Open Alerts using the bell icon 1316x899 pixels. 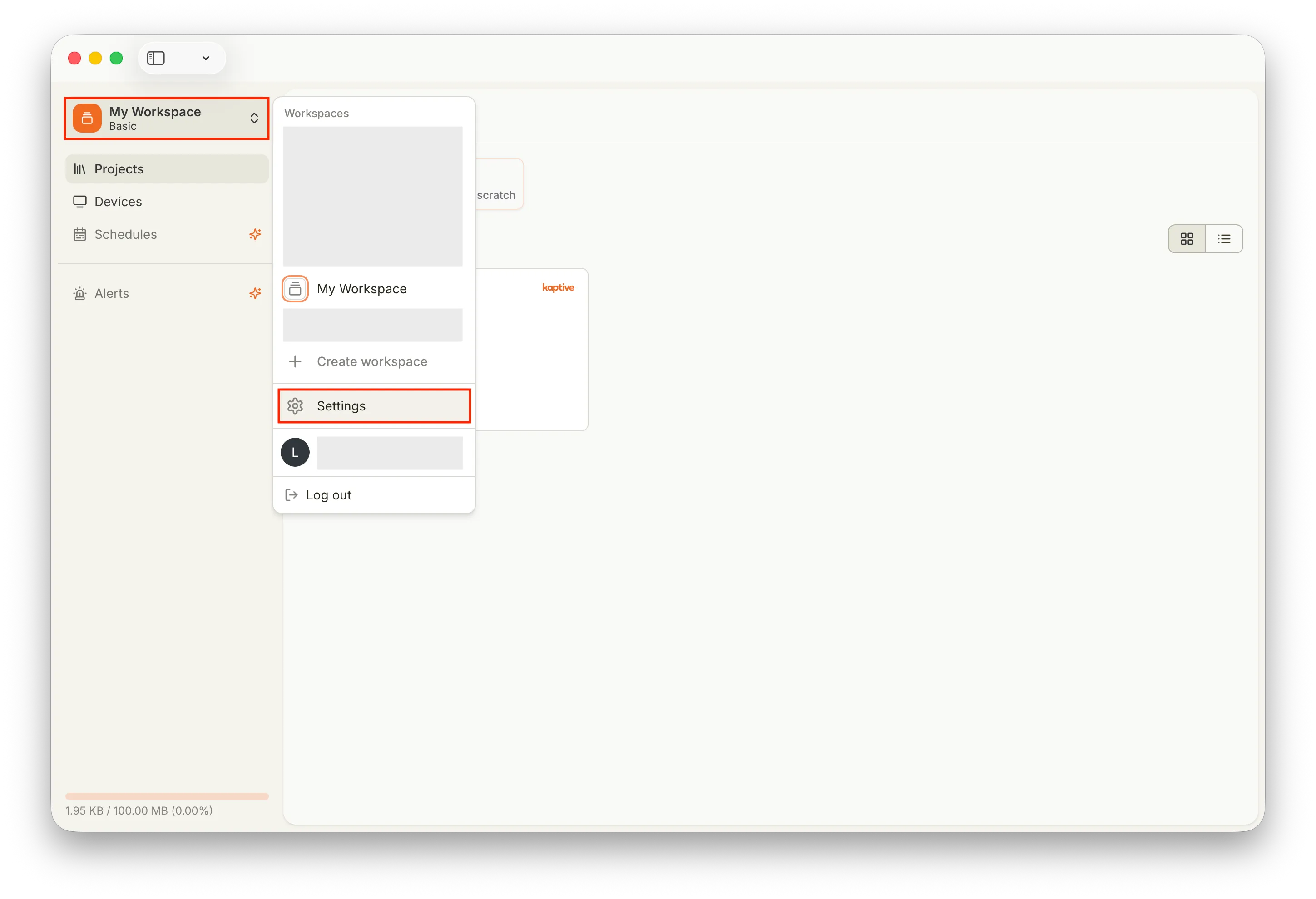pos(80,293)
